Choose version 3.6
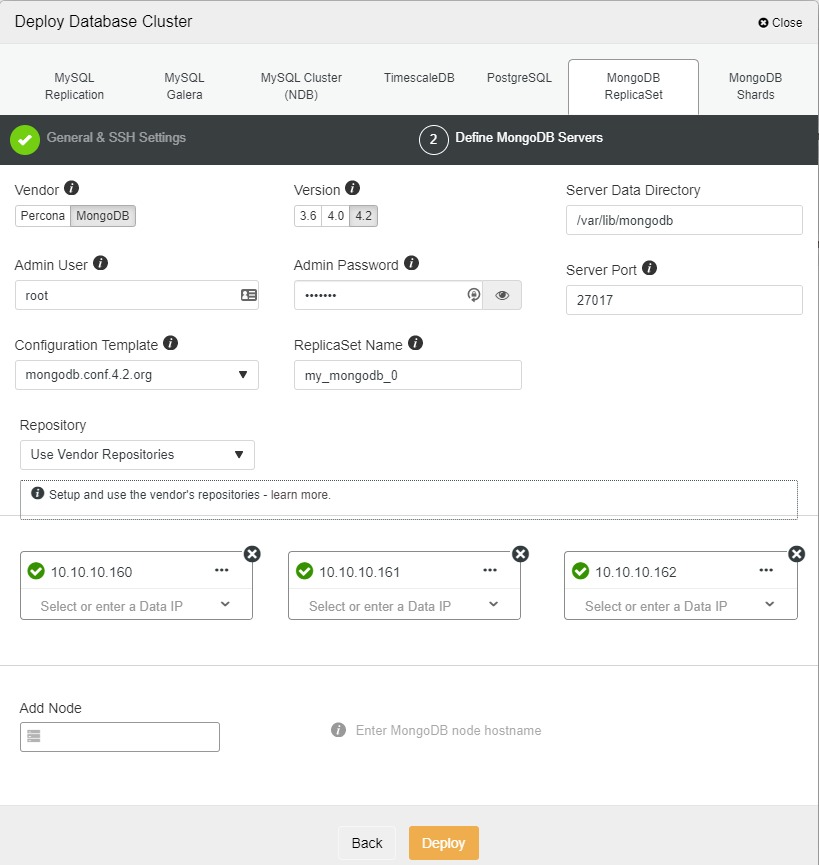The height and width of the screenshot is (865, 819). tap(307, 216)
